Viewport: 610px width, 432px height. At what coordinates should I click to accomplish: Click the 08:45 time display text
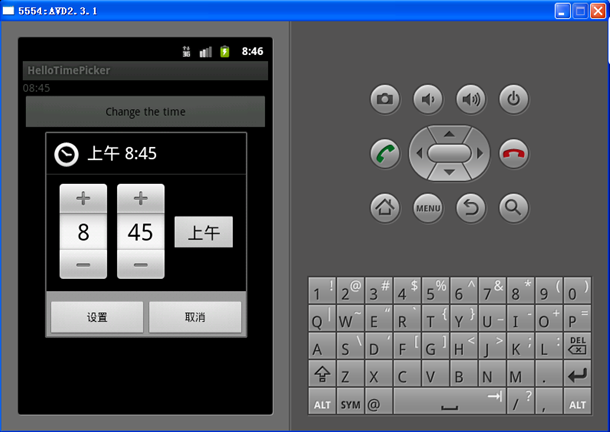click(37, 88)
